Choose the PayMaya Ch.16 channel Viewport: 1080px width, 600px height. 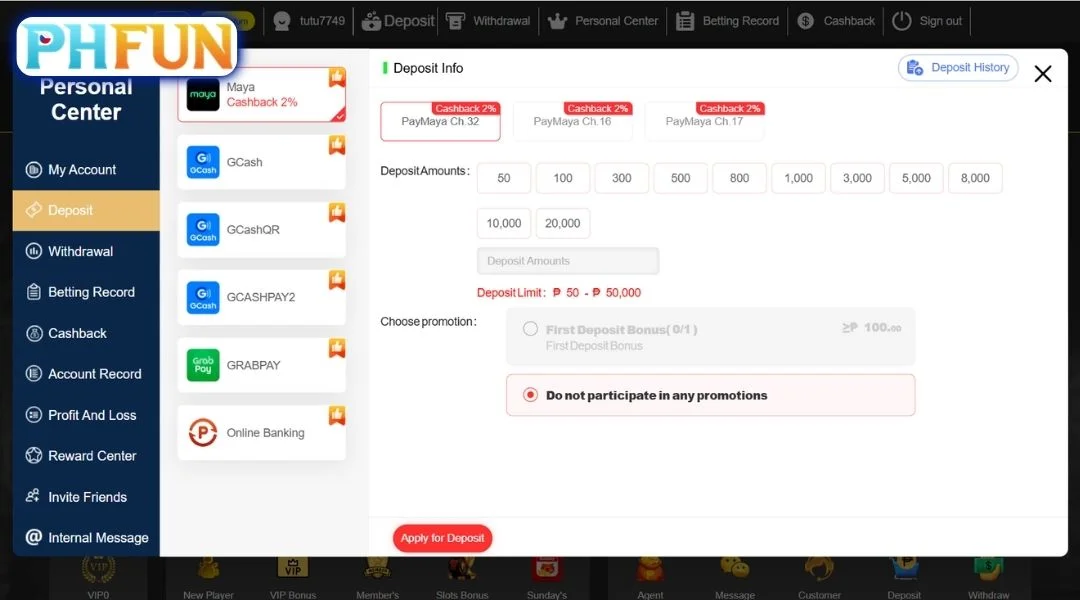pyautogui.click(x=572, y=121)
